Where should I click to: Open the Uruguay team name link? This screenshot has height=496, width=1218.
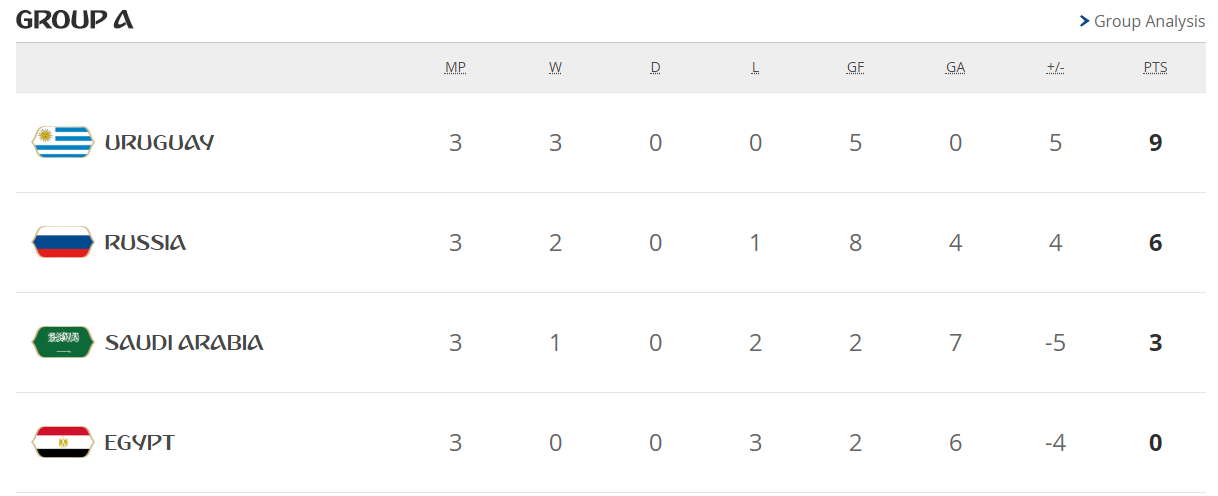159,142
